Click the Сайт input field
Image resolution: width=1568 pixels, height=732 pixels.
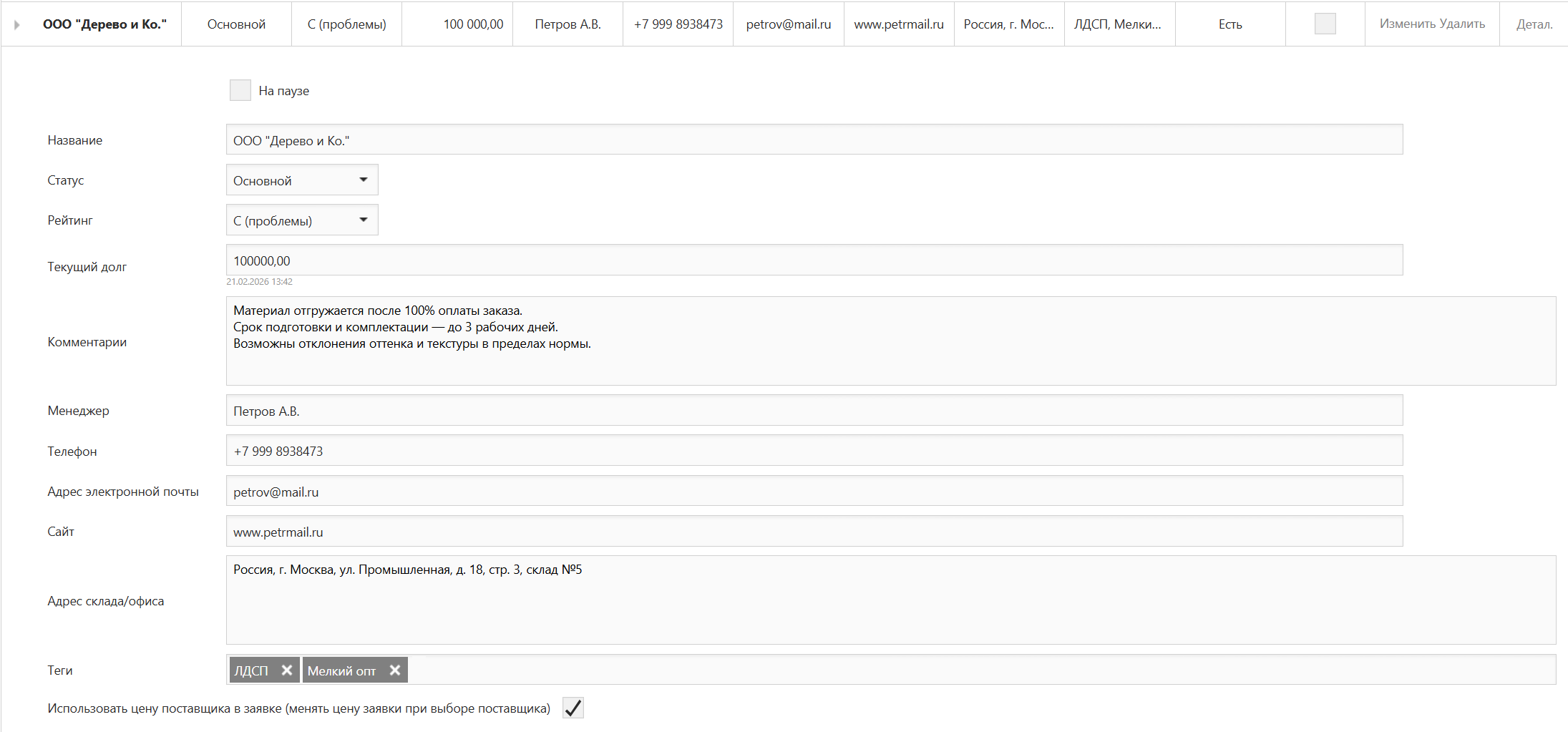[814, 532]
